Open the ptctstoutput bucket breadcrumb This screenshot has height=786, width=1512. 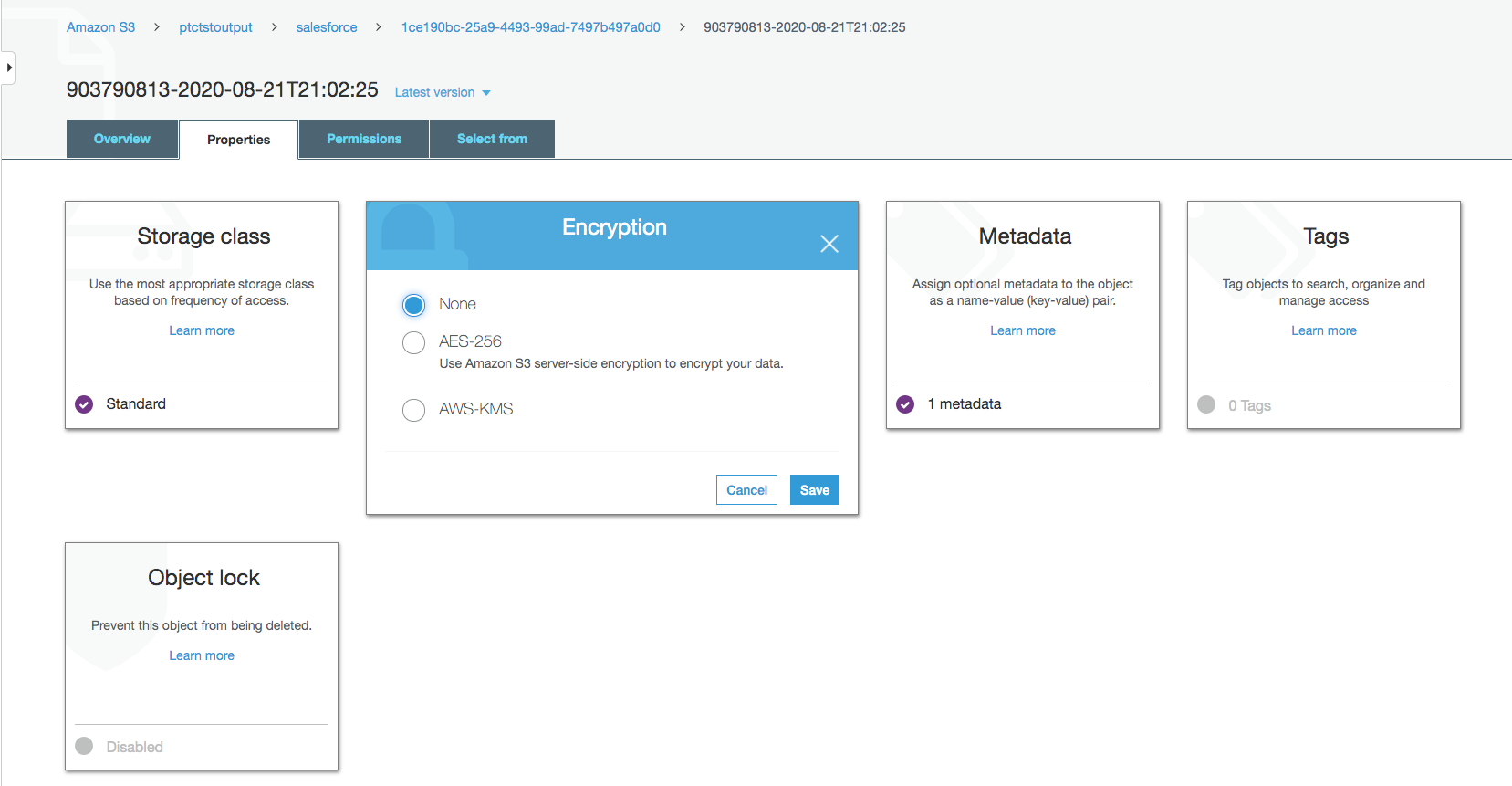pos(215,27)
